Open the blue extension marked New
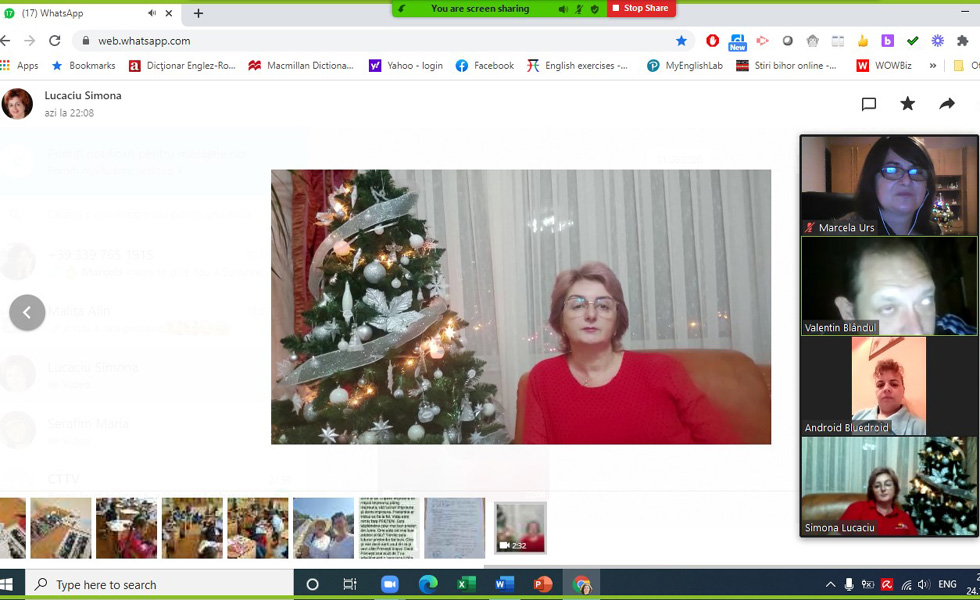The image size is (980, 600). tap(738, 42)
